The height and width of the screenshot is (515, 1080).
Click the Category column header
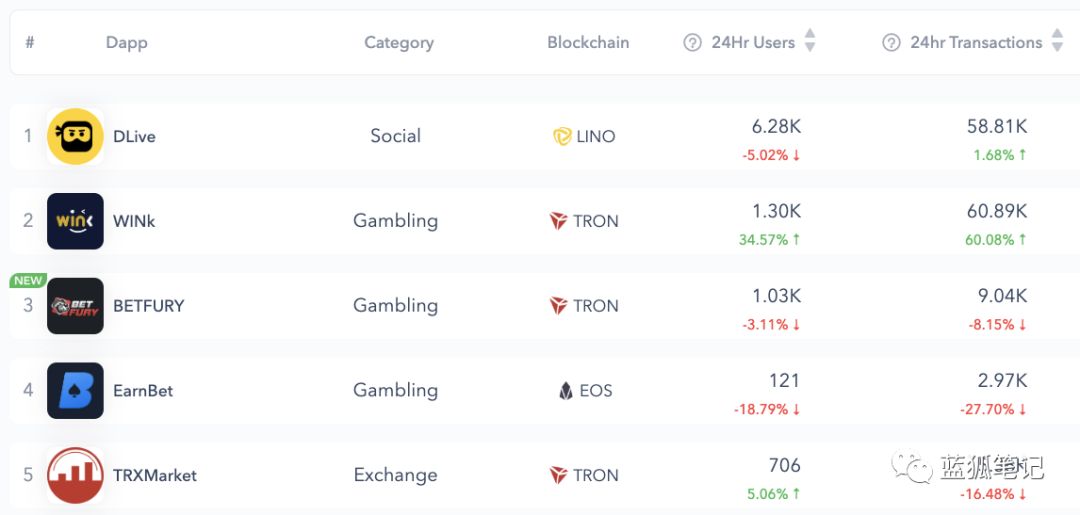(398, 42)
